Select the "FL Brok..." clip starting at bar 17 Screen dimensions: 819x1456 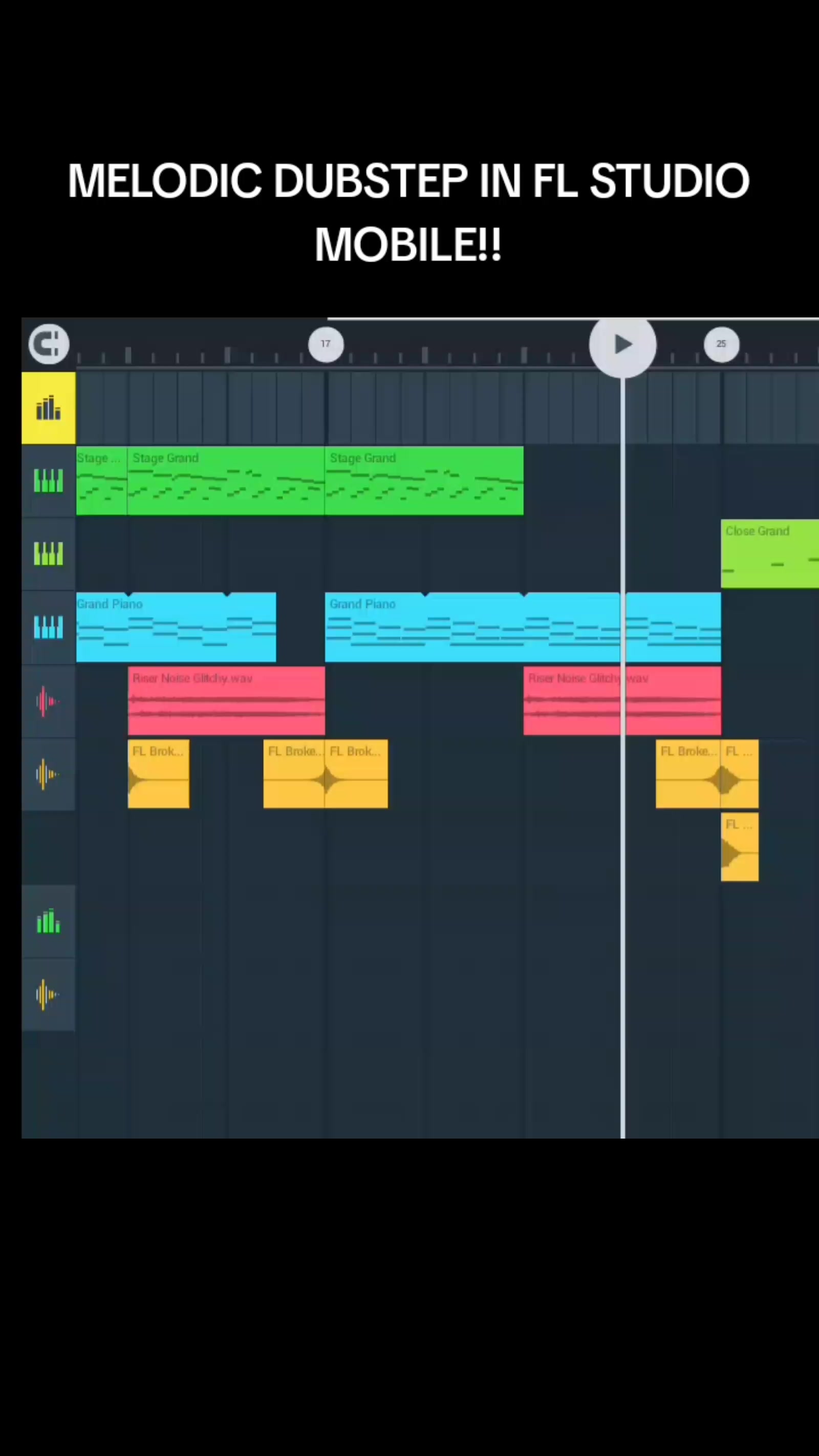(357, 774)
